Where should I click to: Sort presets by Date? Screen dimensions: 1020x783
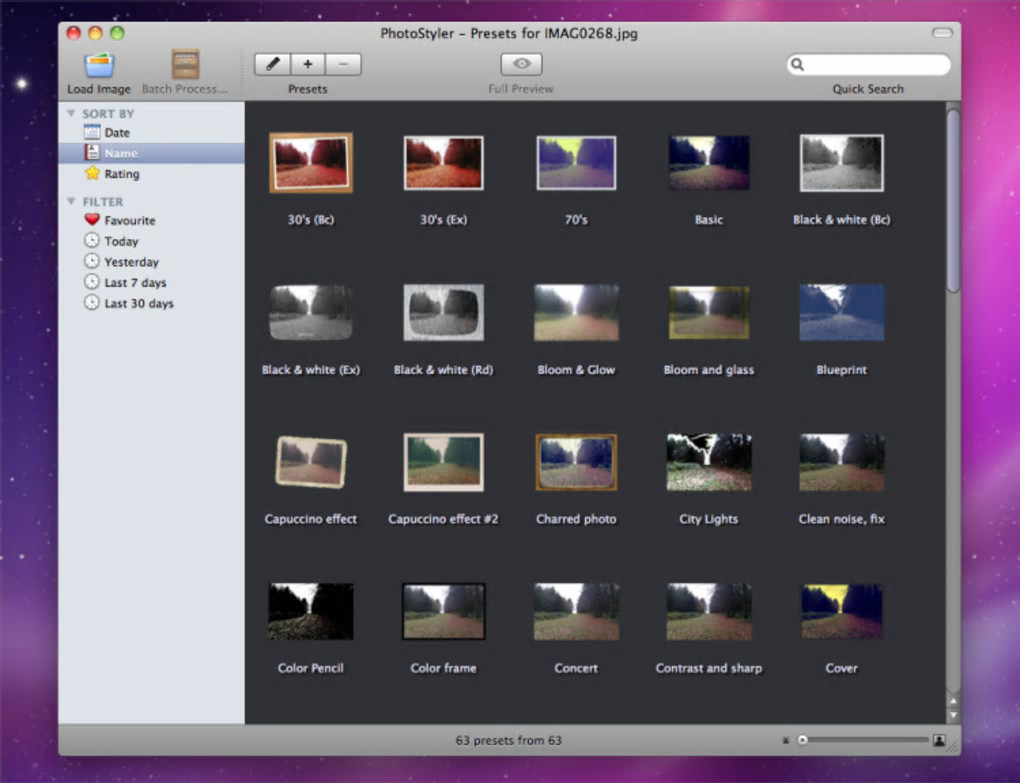tap(152, 133)
